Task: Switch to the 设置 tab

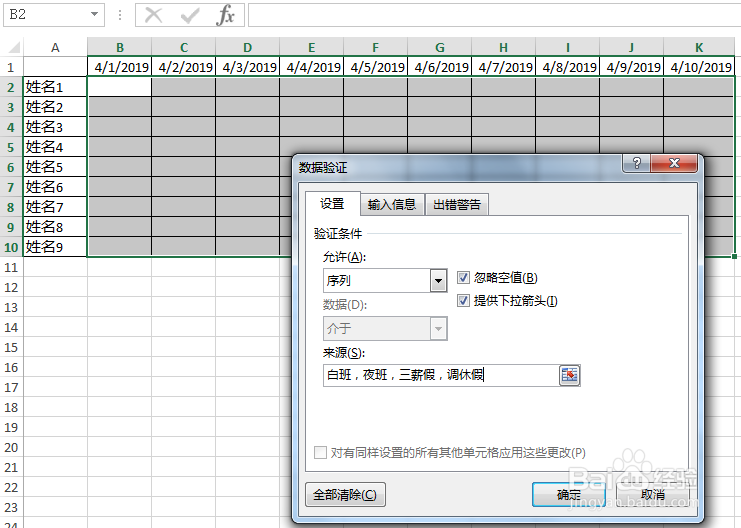Action: coord(332,204)
